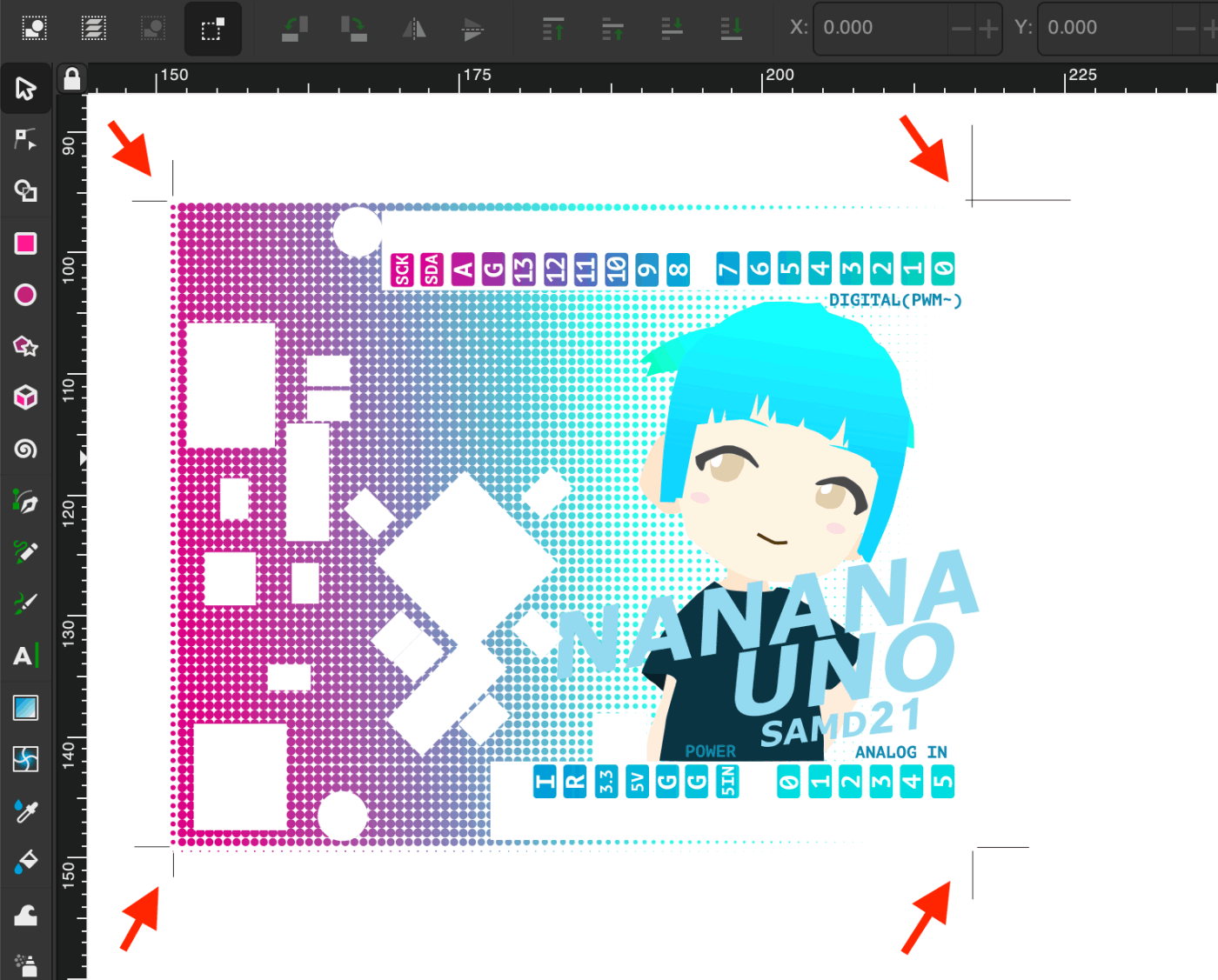Click the SDA pin label on canvas
1218x980 pixels.
click(432, 270)
